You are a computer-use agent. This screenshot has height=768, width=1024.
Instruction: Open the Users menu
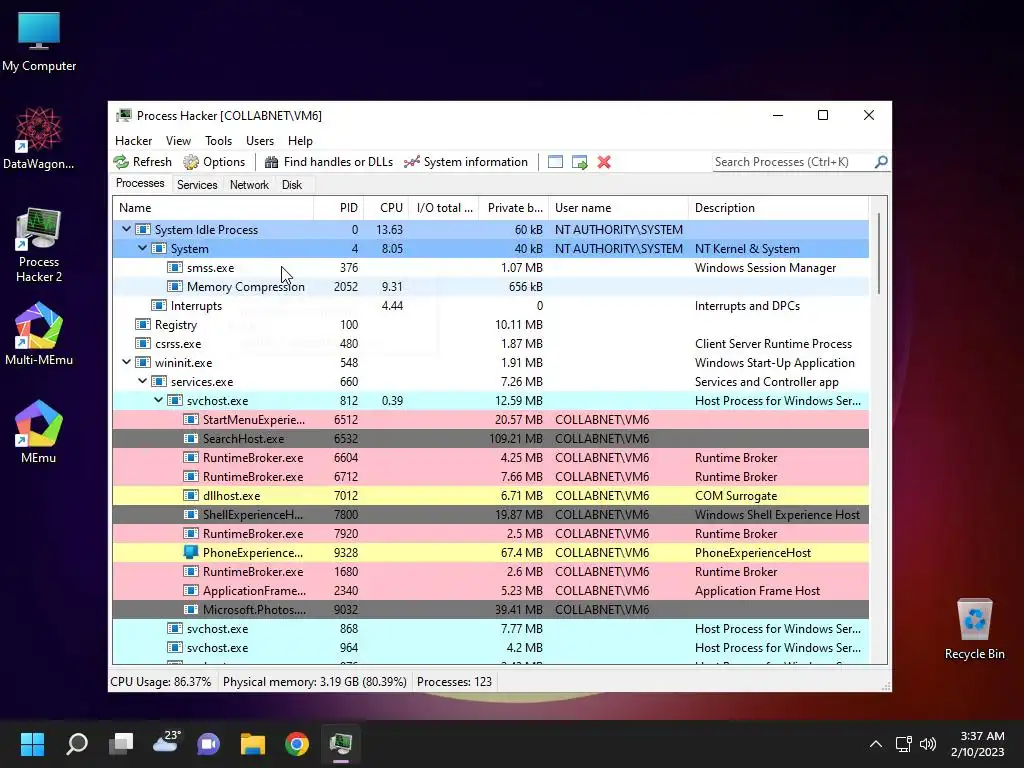[x=260, y=140]
